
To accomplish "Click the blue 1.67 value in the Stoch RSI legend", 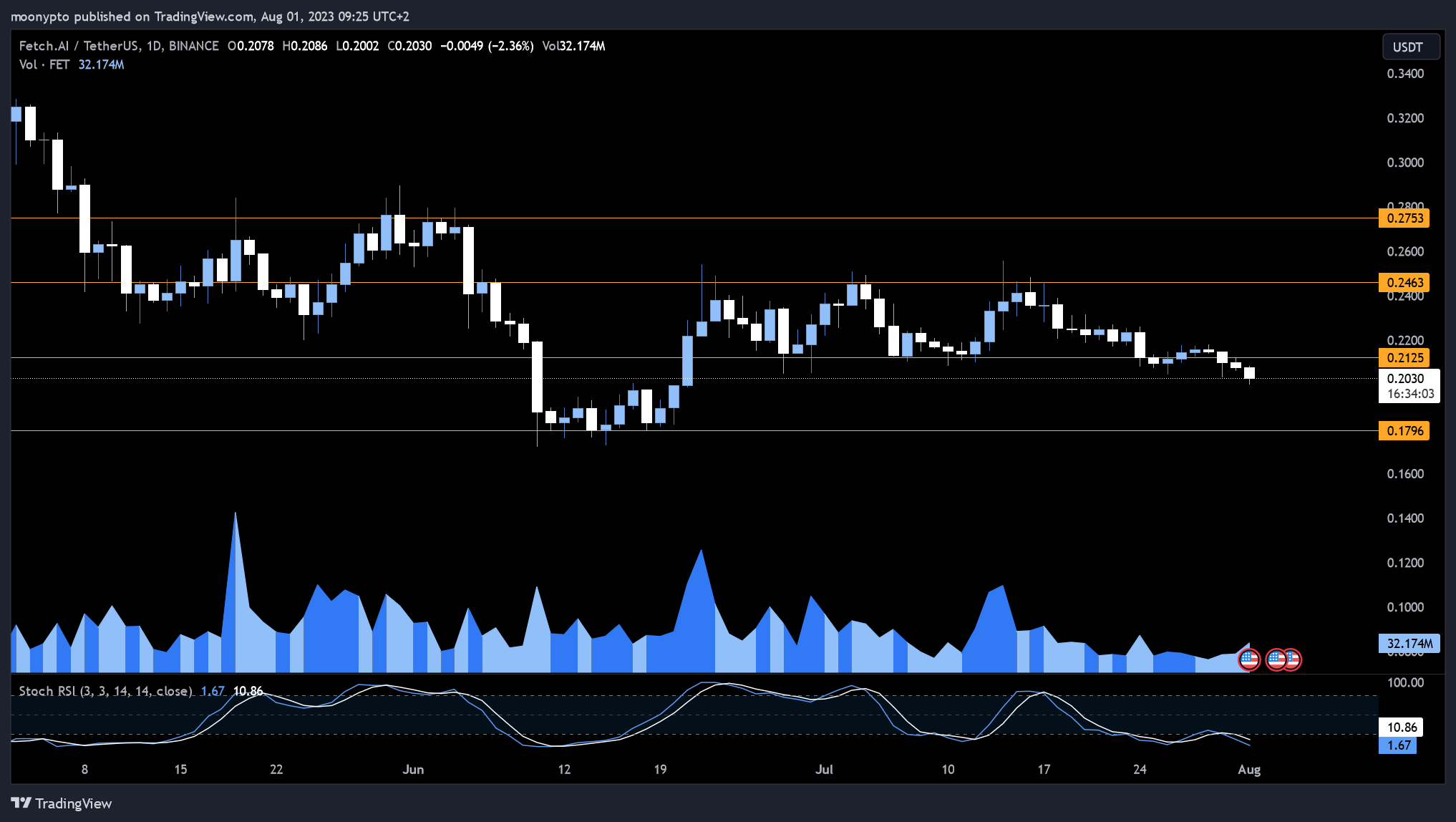I will 213,691.
